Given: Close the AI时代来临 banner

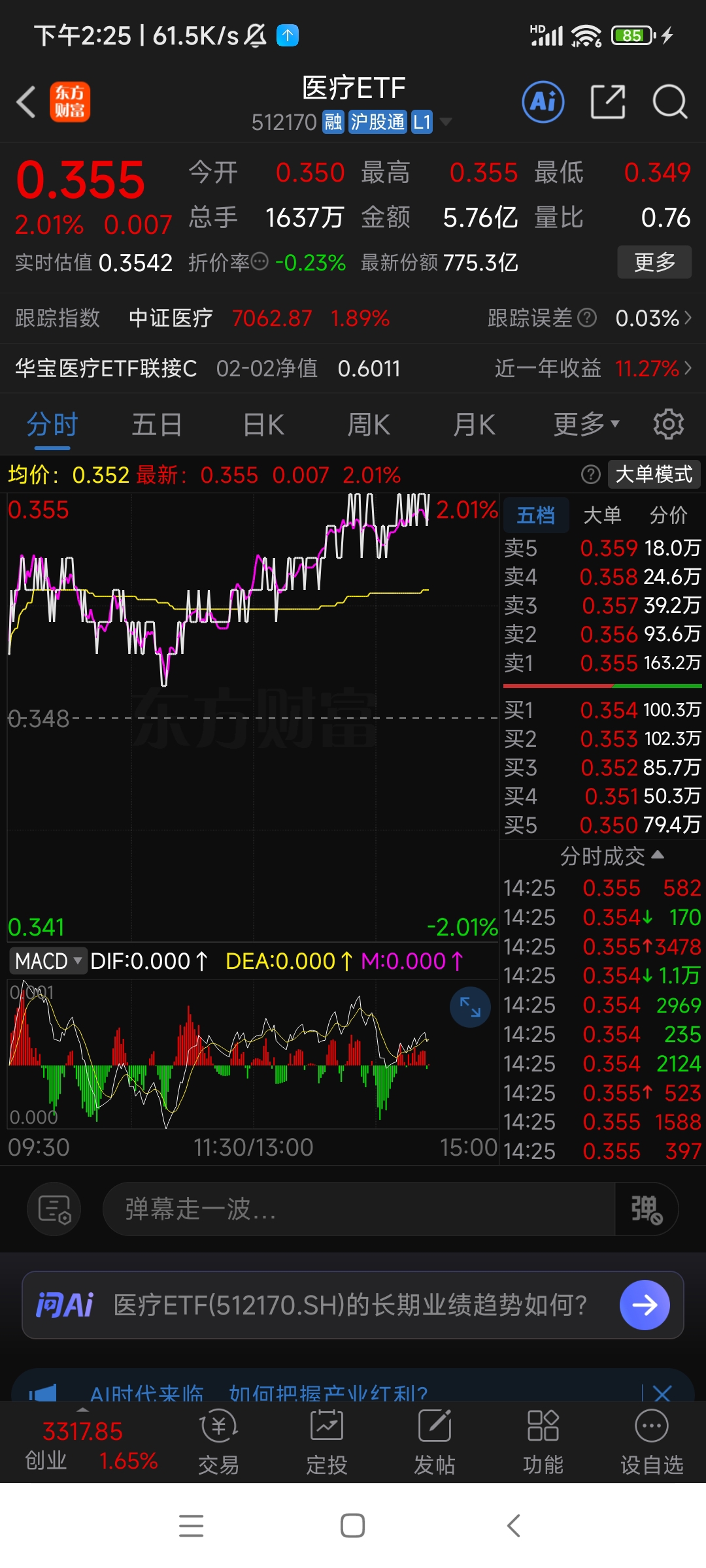Looking at the screenshot, I should (662, 1393).
